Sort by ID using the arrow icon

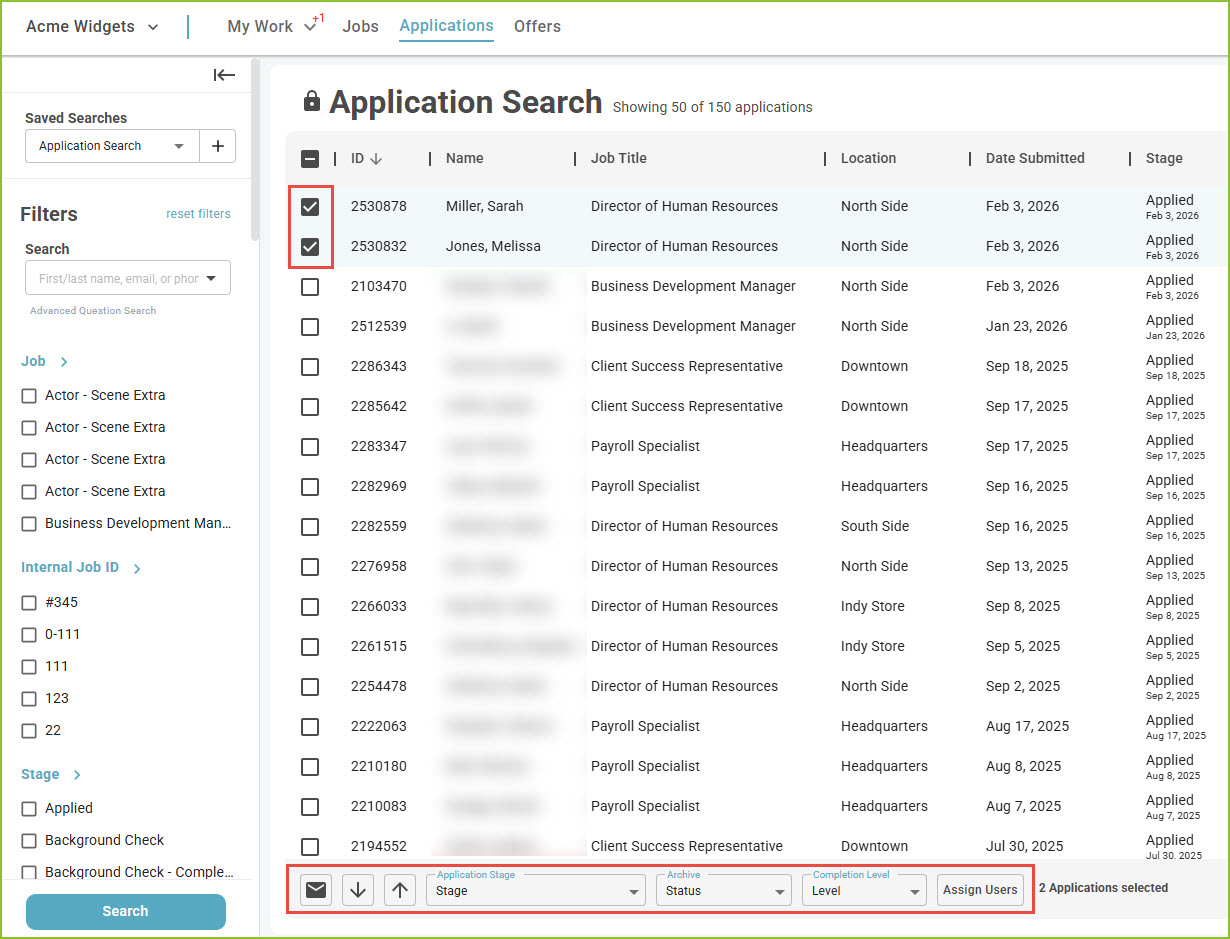(376, 158)
